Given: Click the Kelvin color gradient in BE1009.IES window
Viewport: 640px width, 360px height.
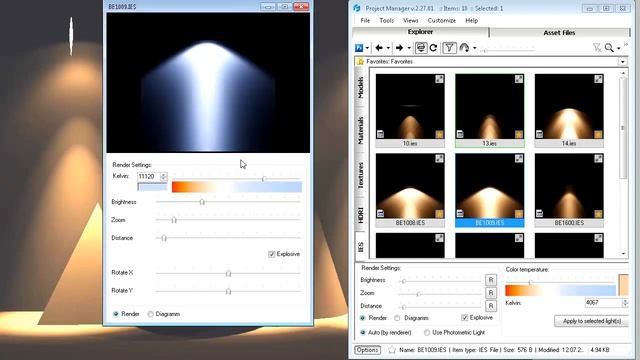Looking at the screenshot, I should click(x=237, y=187).
